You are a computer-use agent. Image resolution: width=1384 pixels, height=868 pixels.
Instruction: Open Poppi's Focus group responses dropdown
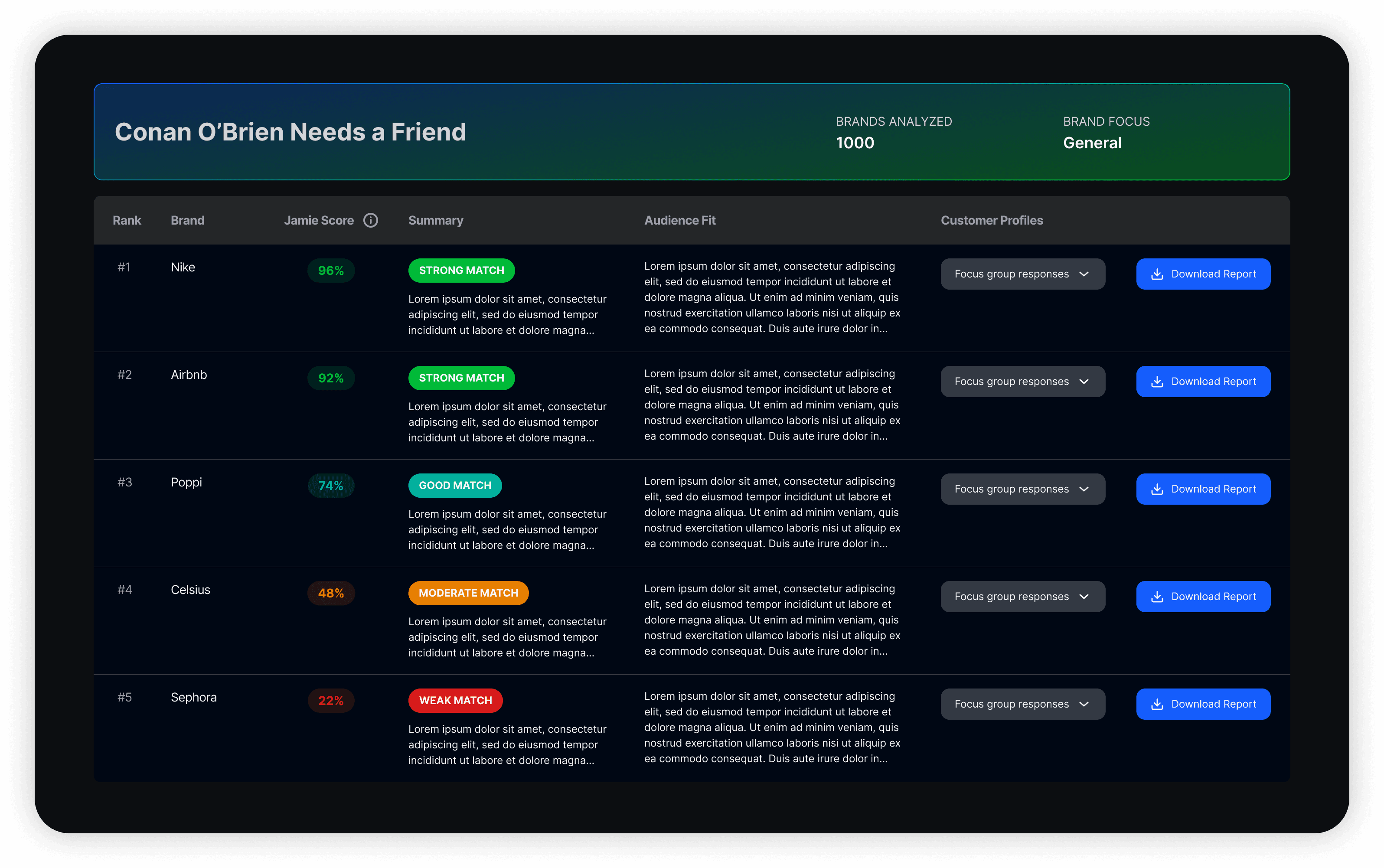coord(1022,489)
